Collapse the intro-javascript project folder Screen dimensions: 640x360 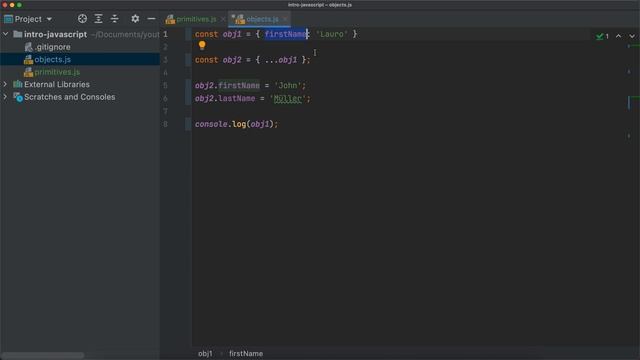[6, 34]
